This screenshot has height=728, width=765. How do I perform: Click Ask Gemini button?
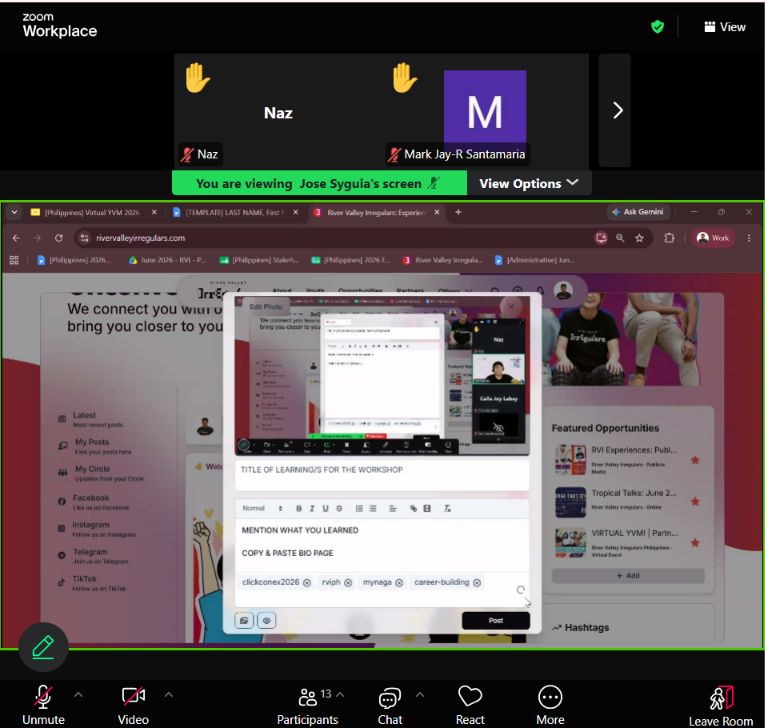pyautogui.click(x=638, y=212)
